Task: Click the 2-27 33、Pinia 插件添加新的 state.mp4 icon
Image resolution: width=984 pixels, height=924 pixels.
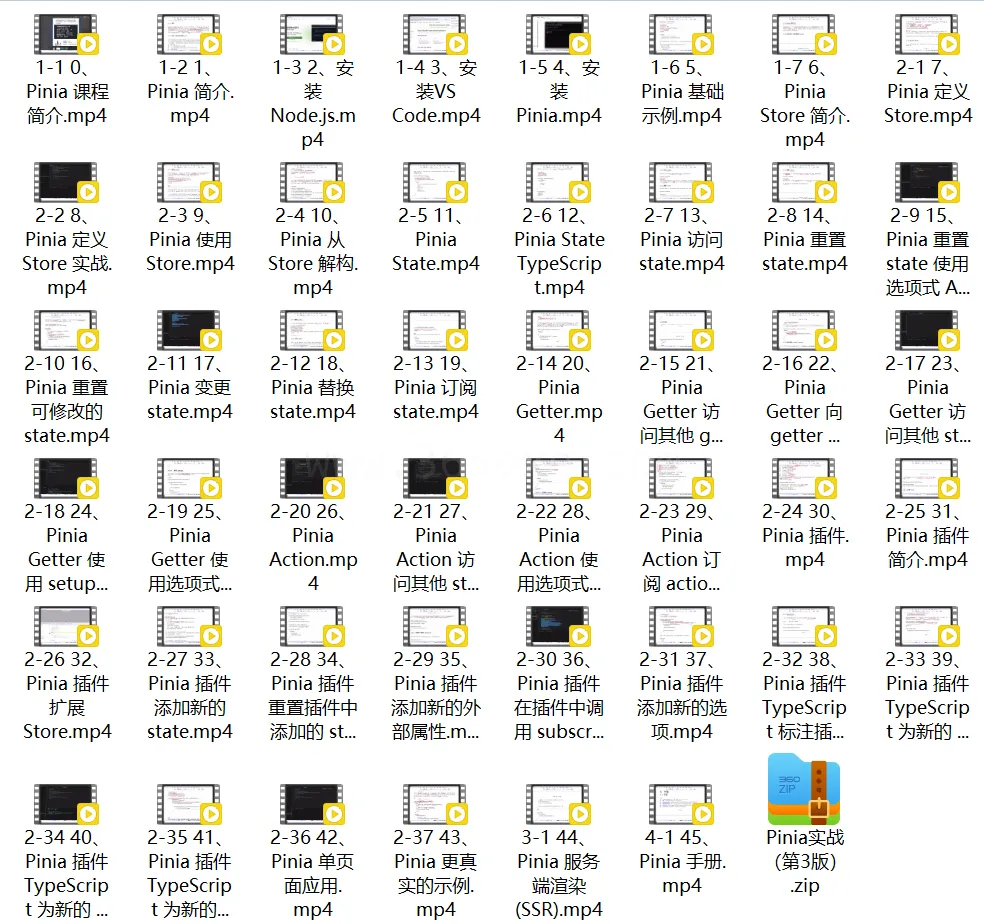Action: click(190, 626)
